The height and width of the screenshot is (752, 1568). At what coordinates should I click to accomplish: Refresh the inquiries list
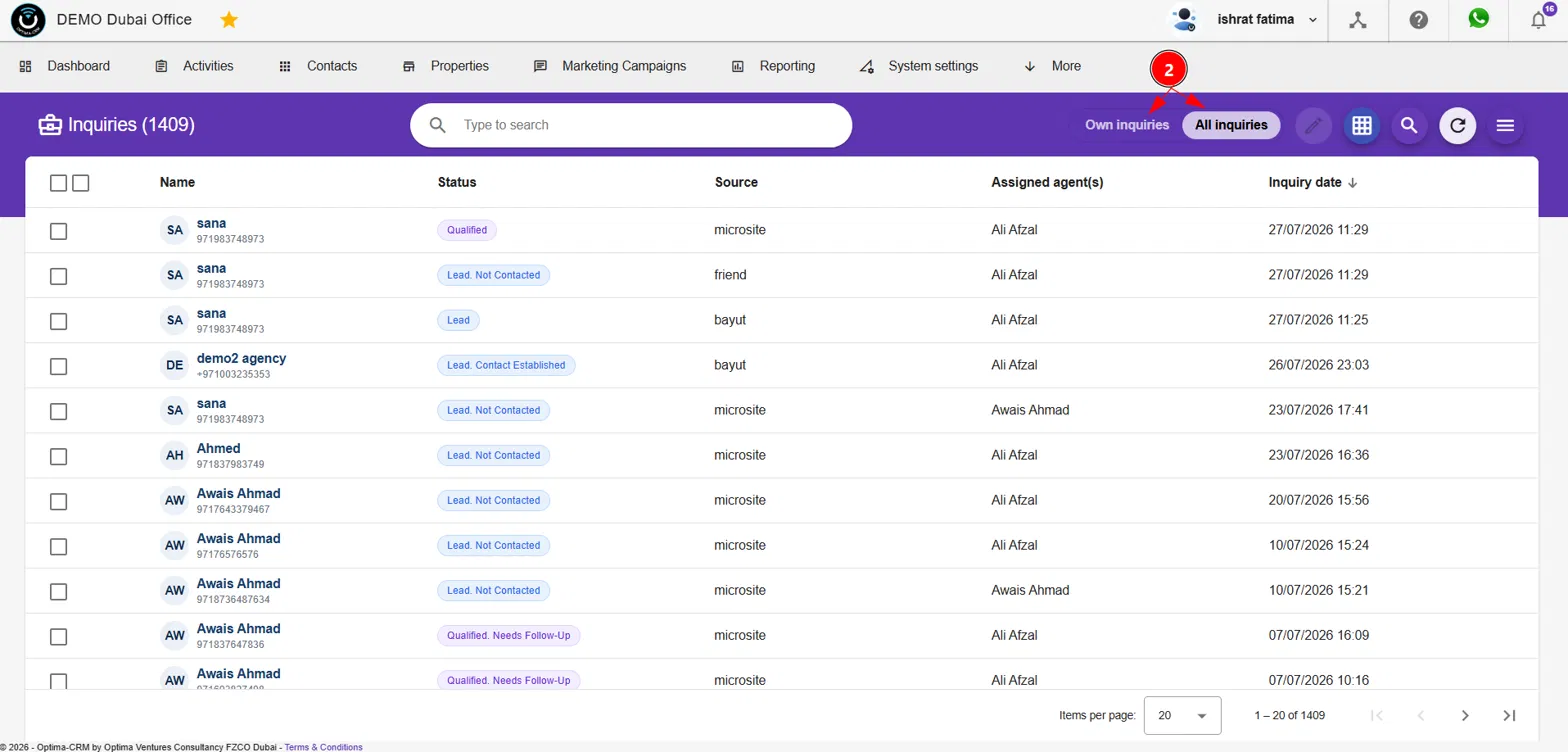tap(1458, 126)
